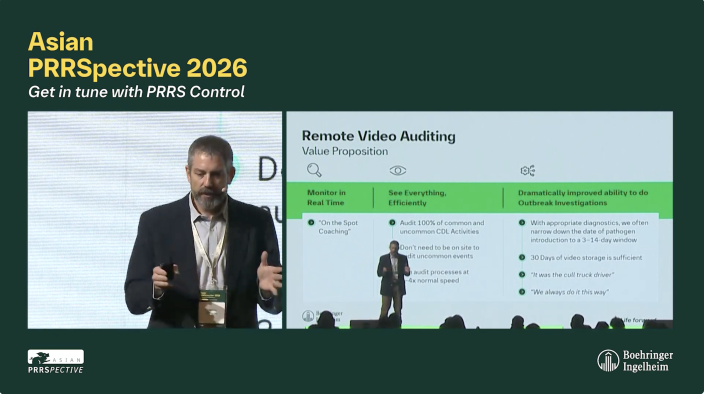Click bullet beside We always do it this way
Image resolution: width=704 pixels, height=394 pixels.
coord(522,292)
